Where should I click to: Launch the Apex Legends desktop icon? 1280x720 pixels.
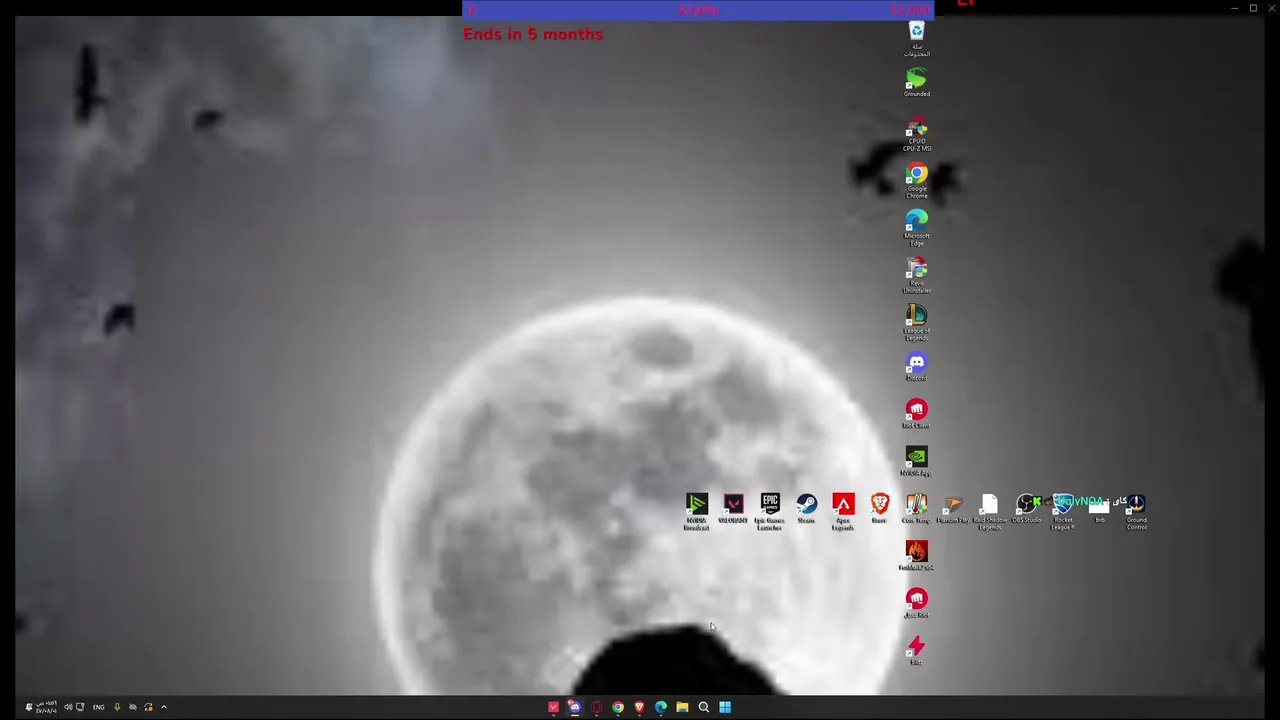[843, 511]
